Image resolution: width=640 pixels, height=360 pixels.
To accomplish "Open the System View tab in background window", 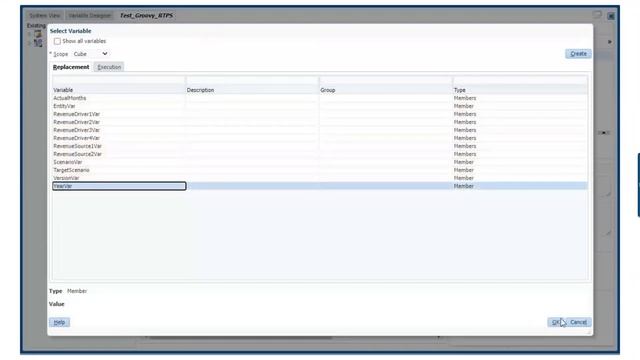I will 45,16.
